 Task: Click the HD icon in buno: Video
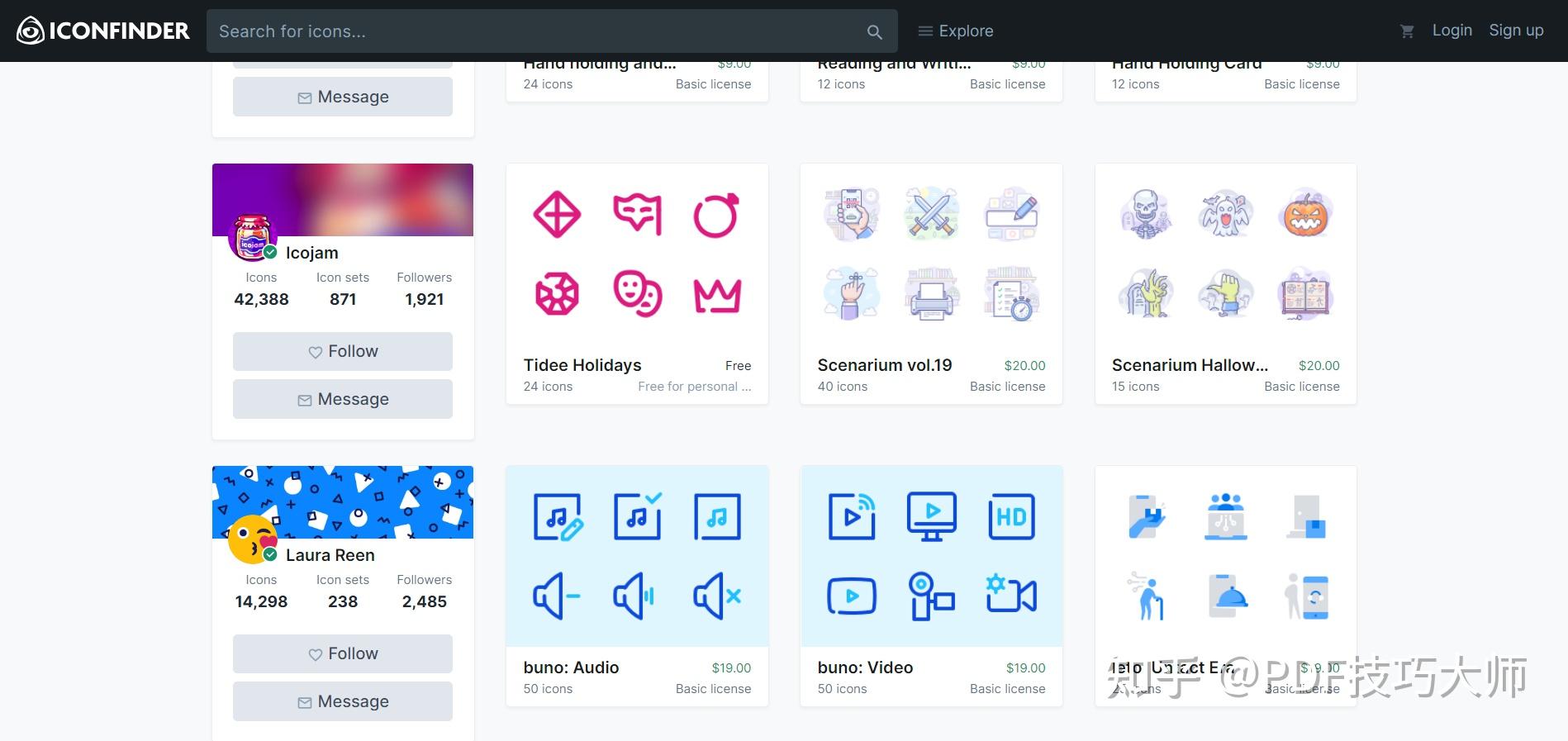(x=1011, y=516)
